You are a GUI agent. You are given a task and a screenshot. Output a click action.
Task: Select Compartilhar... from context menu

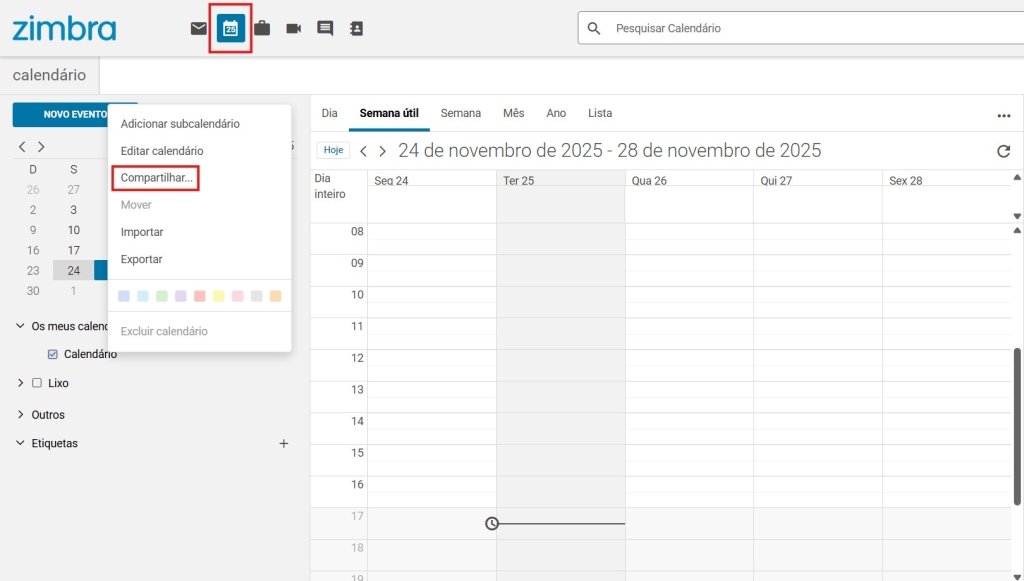(x=156, y=178)
